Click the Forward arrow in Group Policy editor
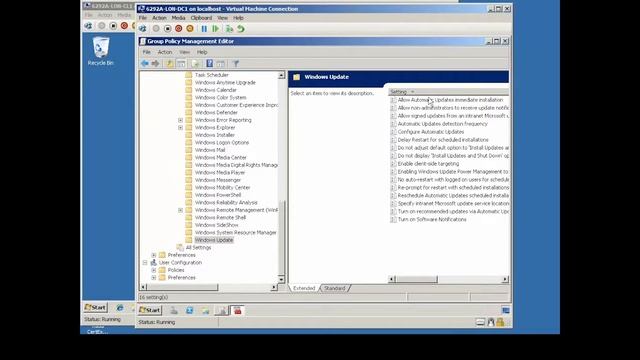640x360 pixels. click(156, 64)
